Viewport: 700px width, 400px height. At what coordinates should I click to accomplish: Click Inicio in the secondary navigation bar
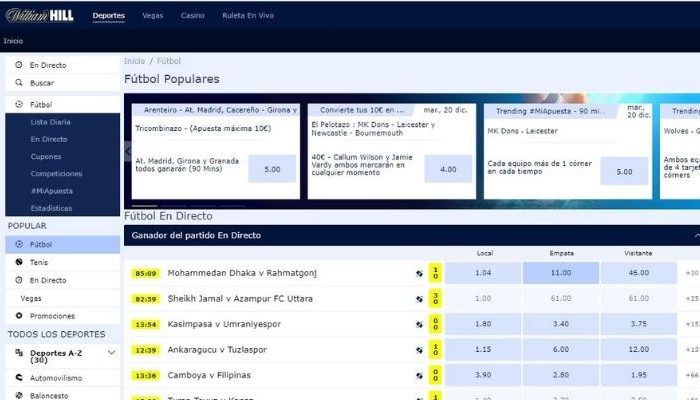(x=13, y=41)
